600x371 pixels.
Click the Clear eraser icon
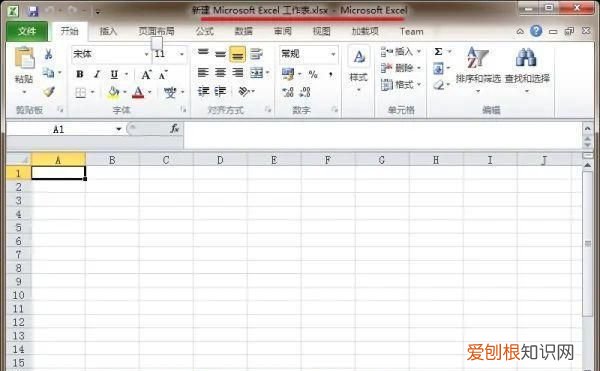[439, 85]
